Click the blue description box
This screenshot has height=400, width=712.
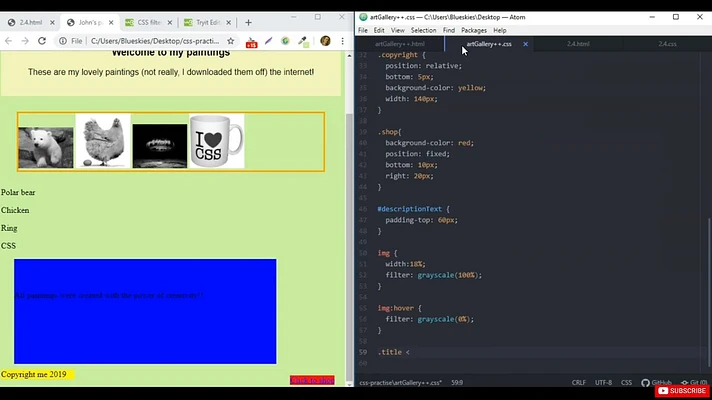click(145, 311)
